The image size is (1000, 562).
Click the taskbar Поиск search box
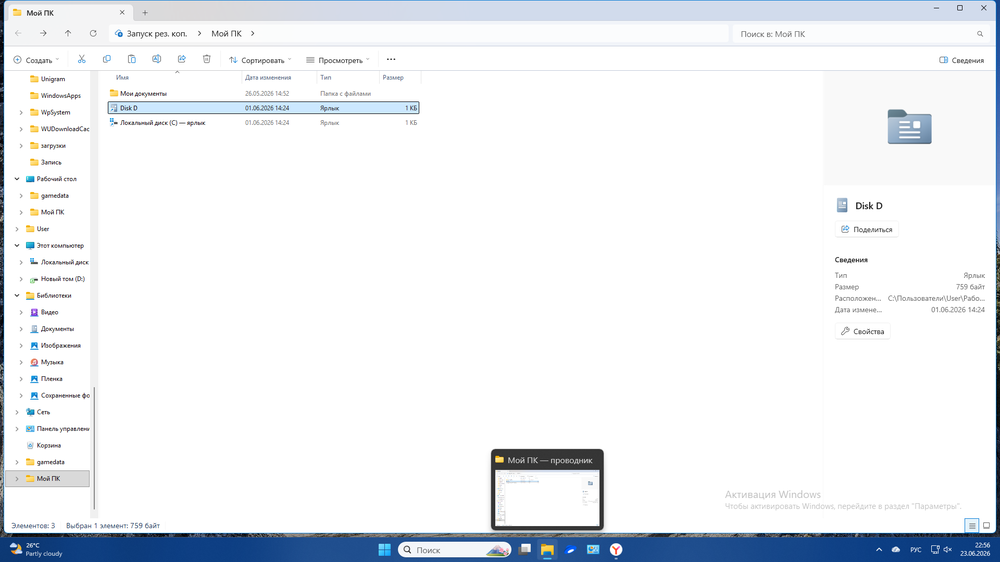pyautogui.click(x=455, y=549)
